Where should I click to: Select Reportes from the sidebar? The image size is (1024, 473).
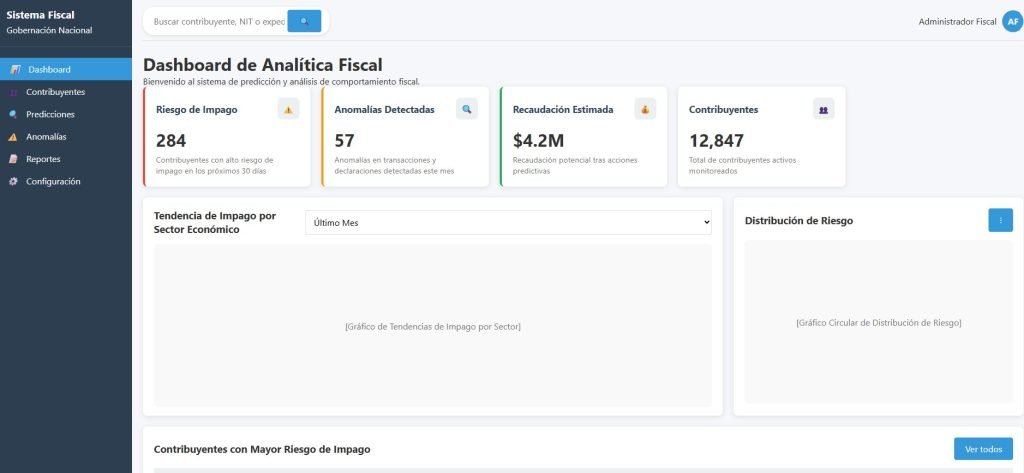tap(43, 159)
